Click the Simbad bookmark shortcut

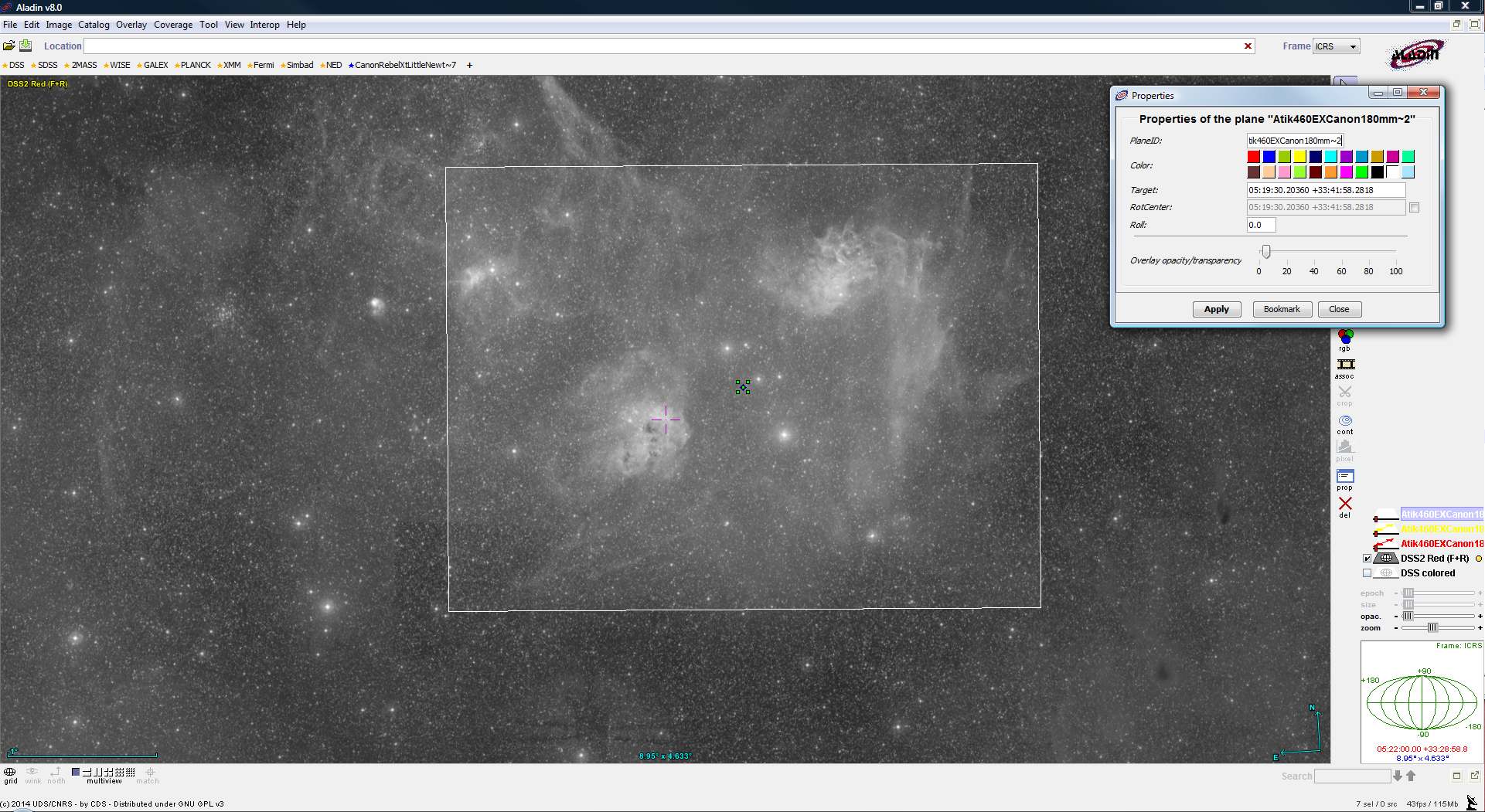[299, 66]
